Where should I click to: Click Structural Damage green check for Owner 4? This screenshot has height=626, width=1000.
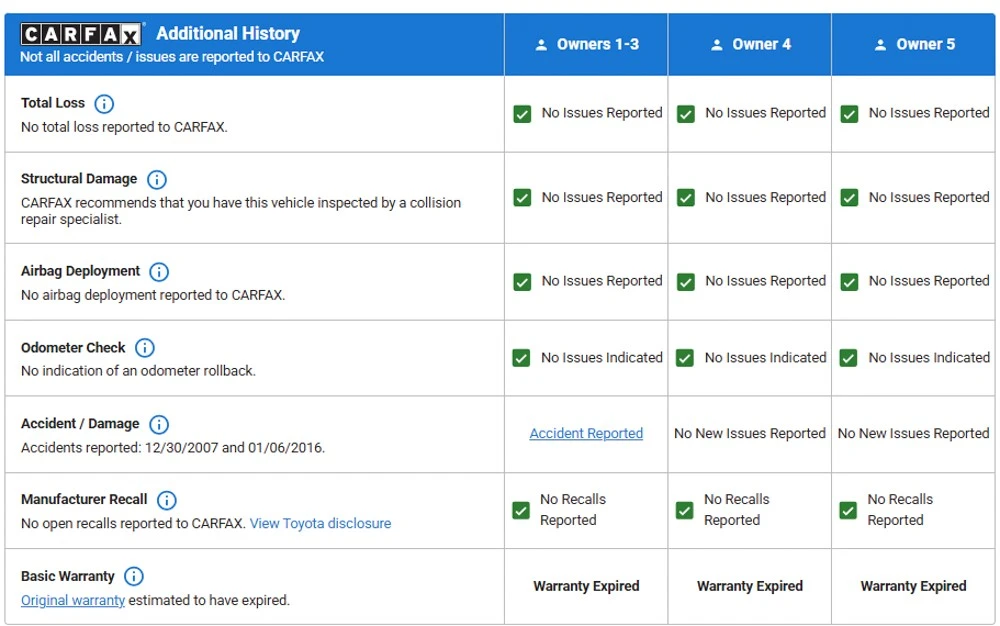coord(686,198)
